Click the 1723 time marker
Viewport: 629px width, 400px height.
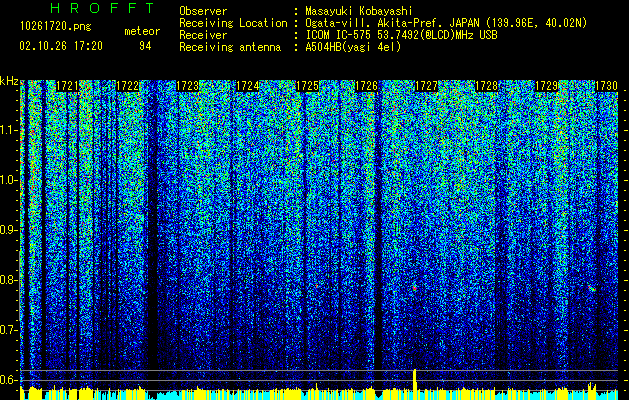[x=187, y=86]
